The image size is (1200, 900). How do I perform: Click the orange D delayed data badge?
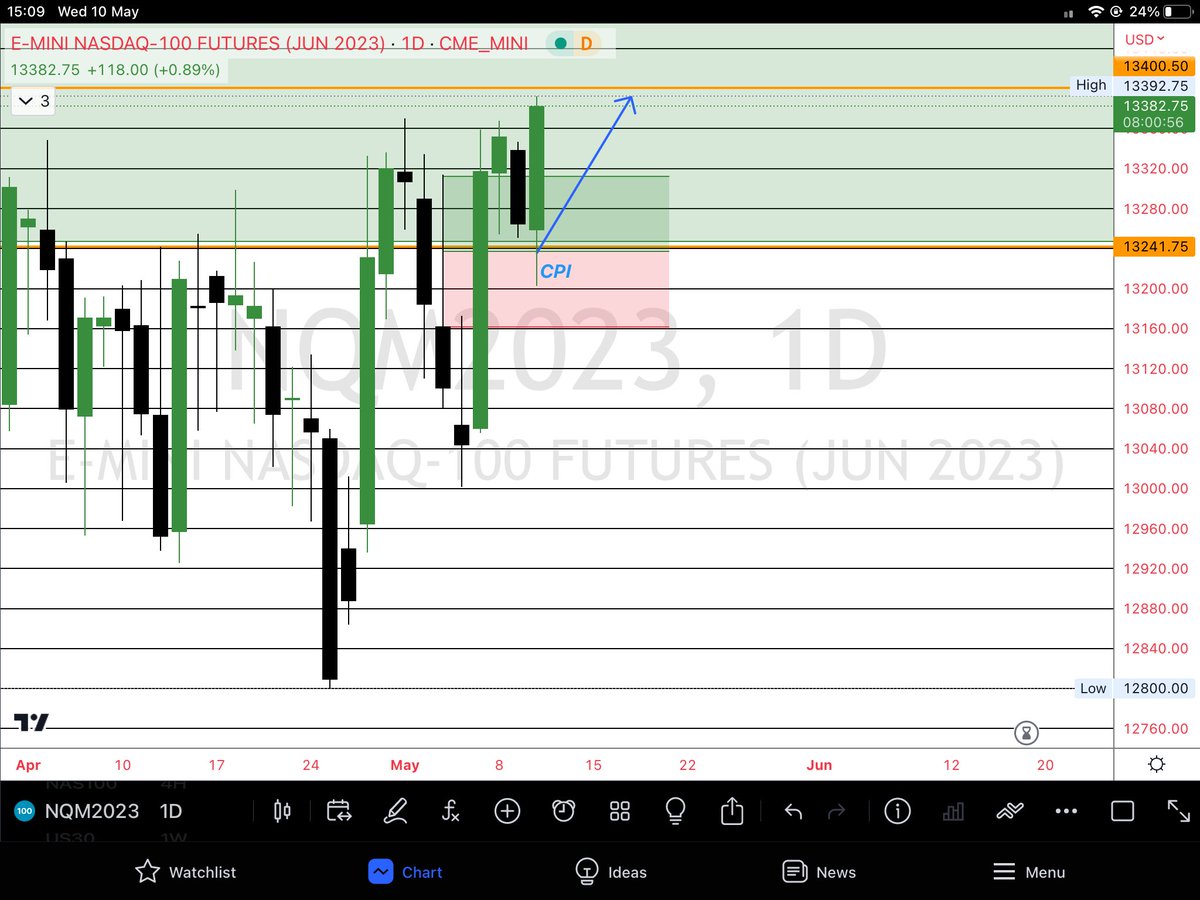(587, 44)
